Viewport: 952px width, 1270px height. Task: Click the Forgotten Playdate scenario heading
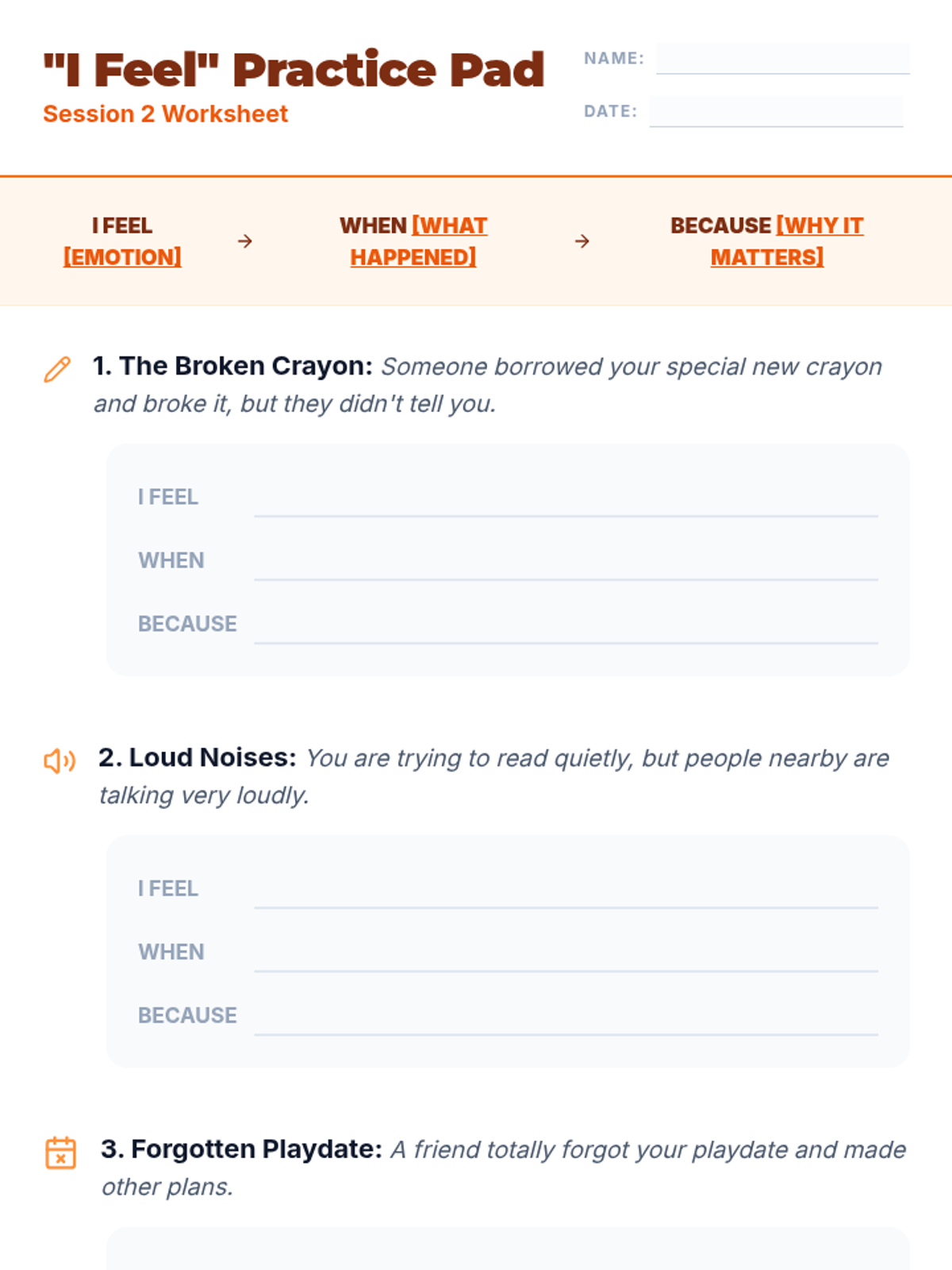tap(241, 1149)
